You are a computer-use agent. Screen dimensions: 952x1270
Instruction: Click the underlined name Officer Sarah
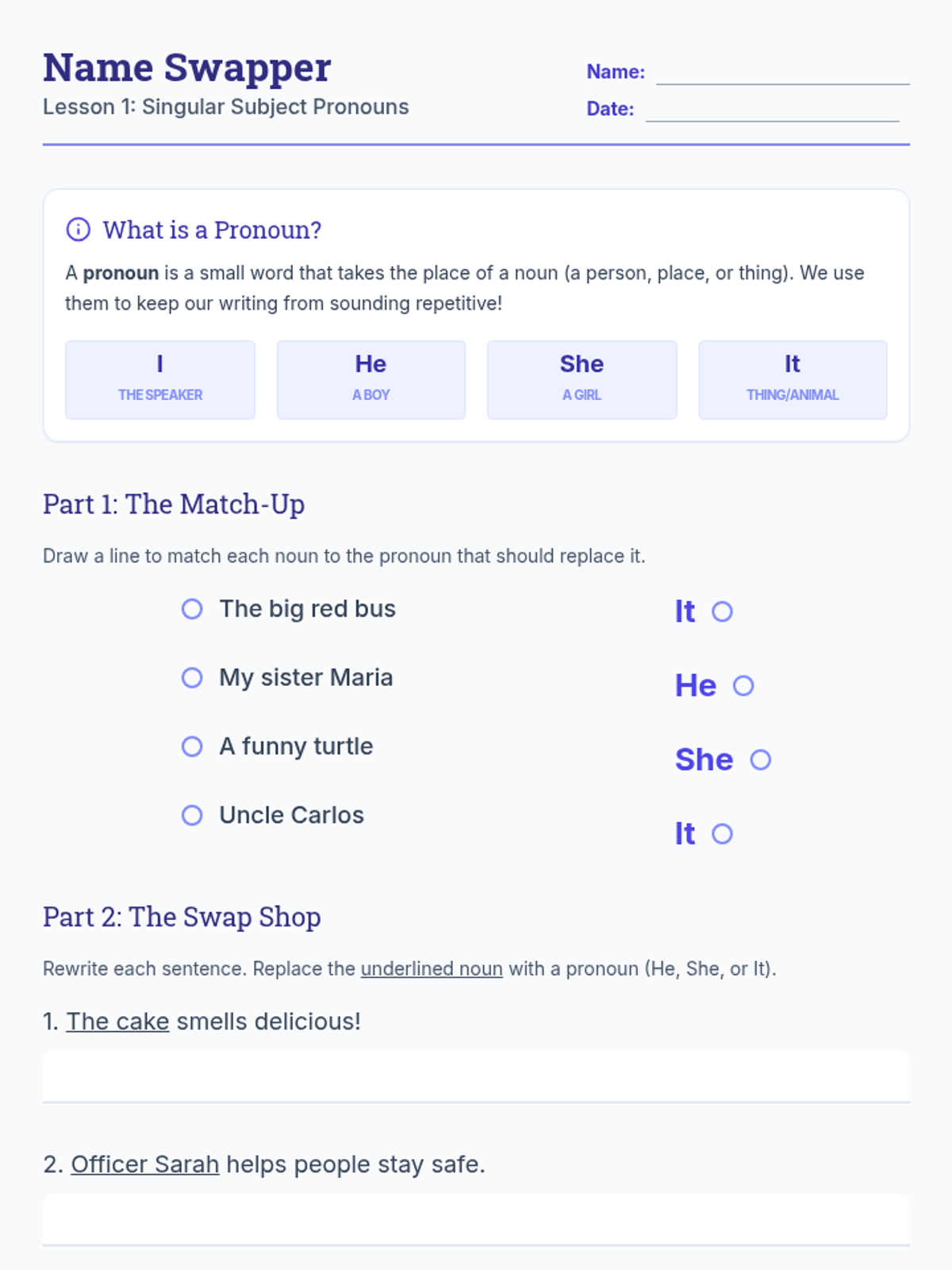coord(145,1164)
